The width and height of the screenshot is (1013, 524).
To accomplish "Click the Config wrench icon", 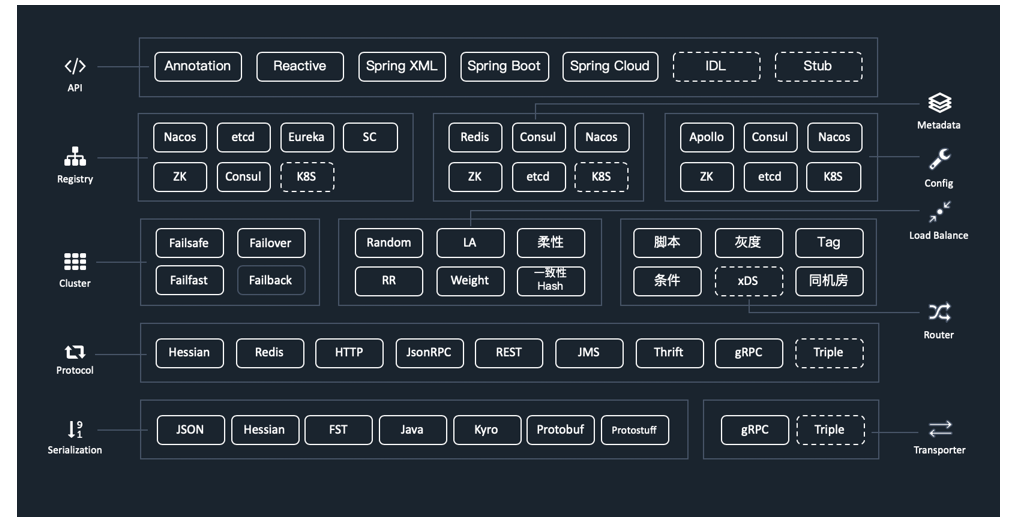I will coord(939,159).
